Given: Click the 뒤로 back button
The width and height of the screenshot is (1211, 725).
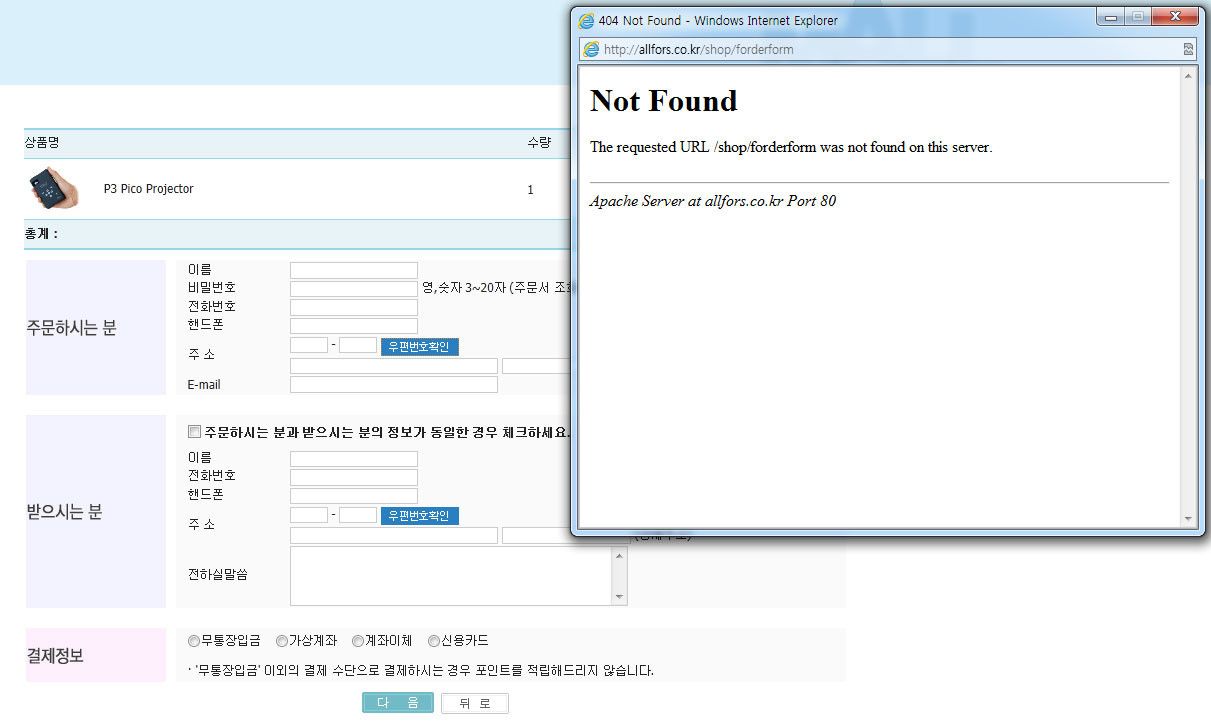Looking at the screenshot, I should (x=474, y=703).
